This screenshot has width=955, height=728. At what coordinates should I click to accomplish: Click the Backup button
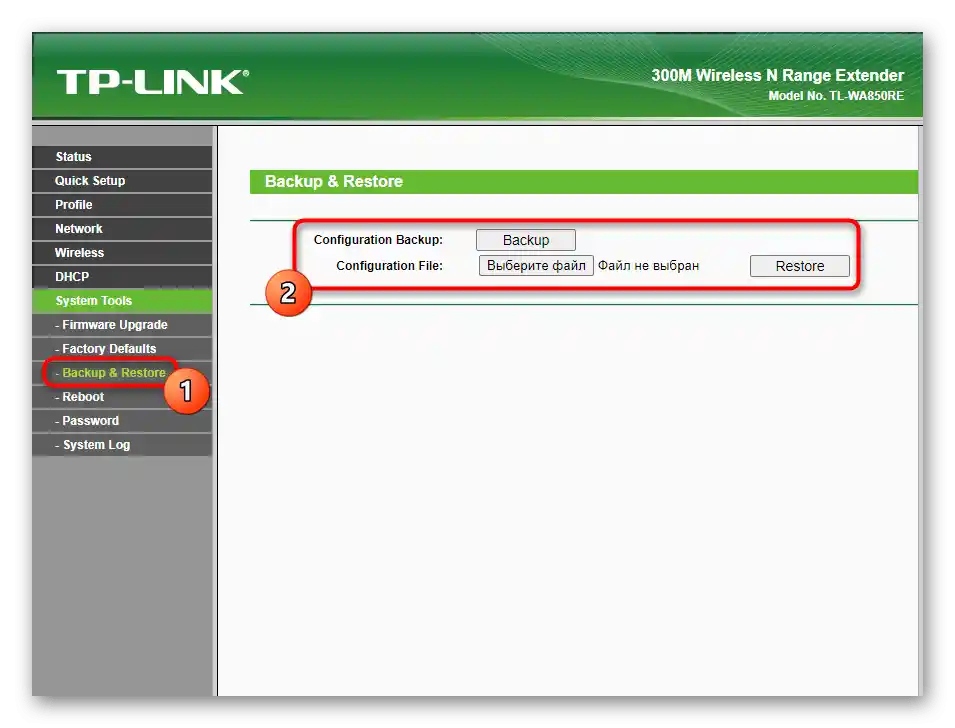click(x=526, y=240)
